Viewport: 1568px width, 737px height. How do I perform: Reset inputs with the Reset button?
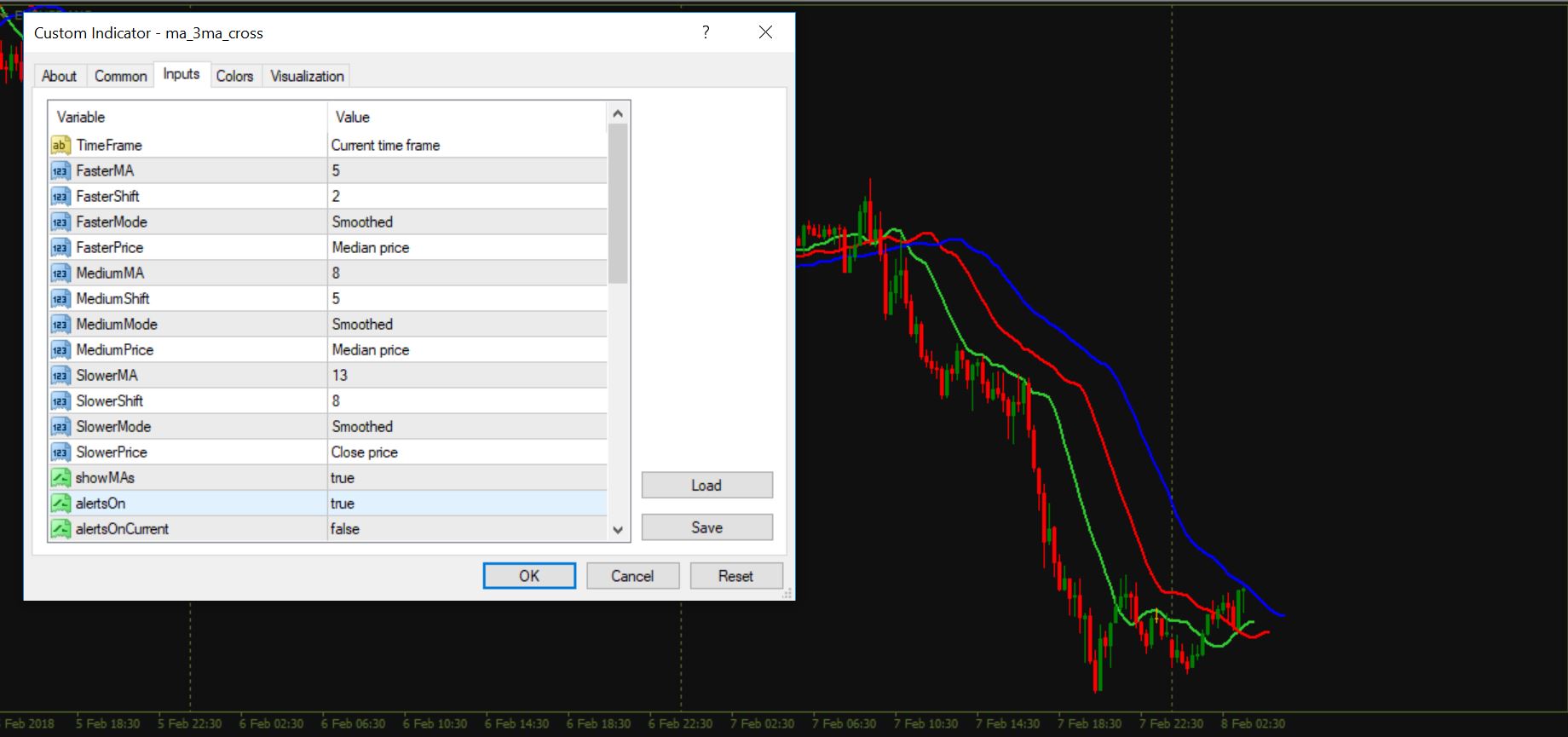(735, 576)
